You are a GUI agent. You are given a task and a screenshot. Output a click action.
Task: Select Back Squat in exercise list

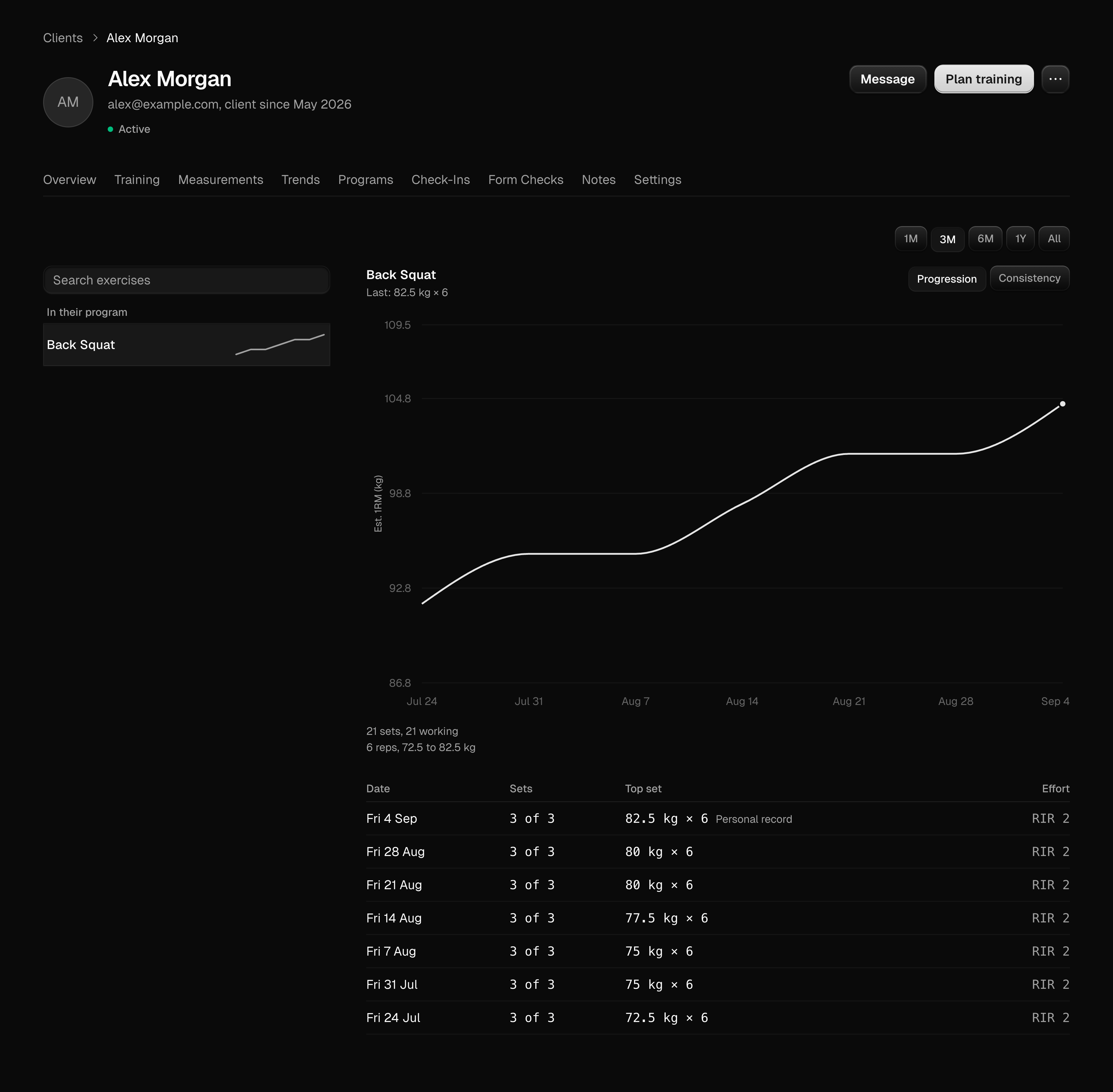(x=186, y=345)
